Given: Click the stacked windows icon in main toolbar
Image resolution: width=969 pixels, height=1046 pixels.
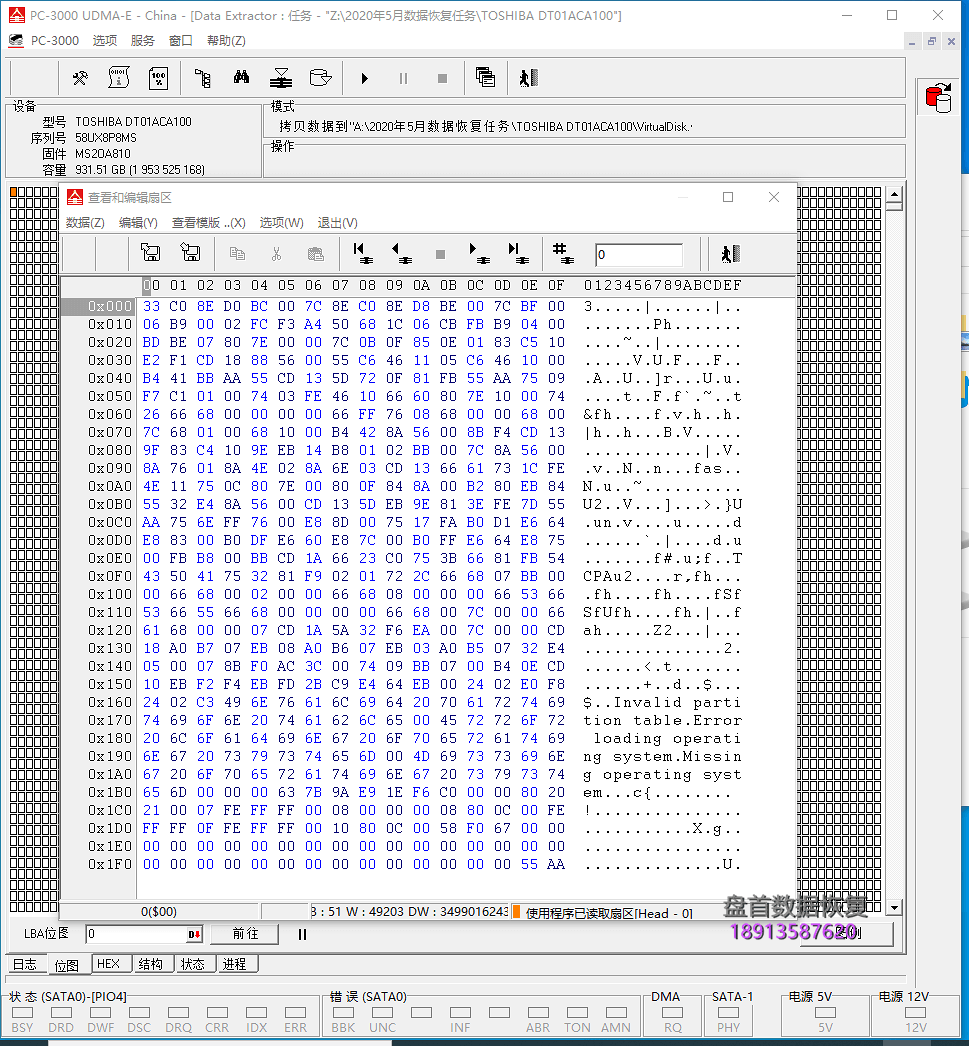Looking at the screenshot, I should point(485,78).
